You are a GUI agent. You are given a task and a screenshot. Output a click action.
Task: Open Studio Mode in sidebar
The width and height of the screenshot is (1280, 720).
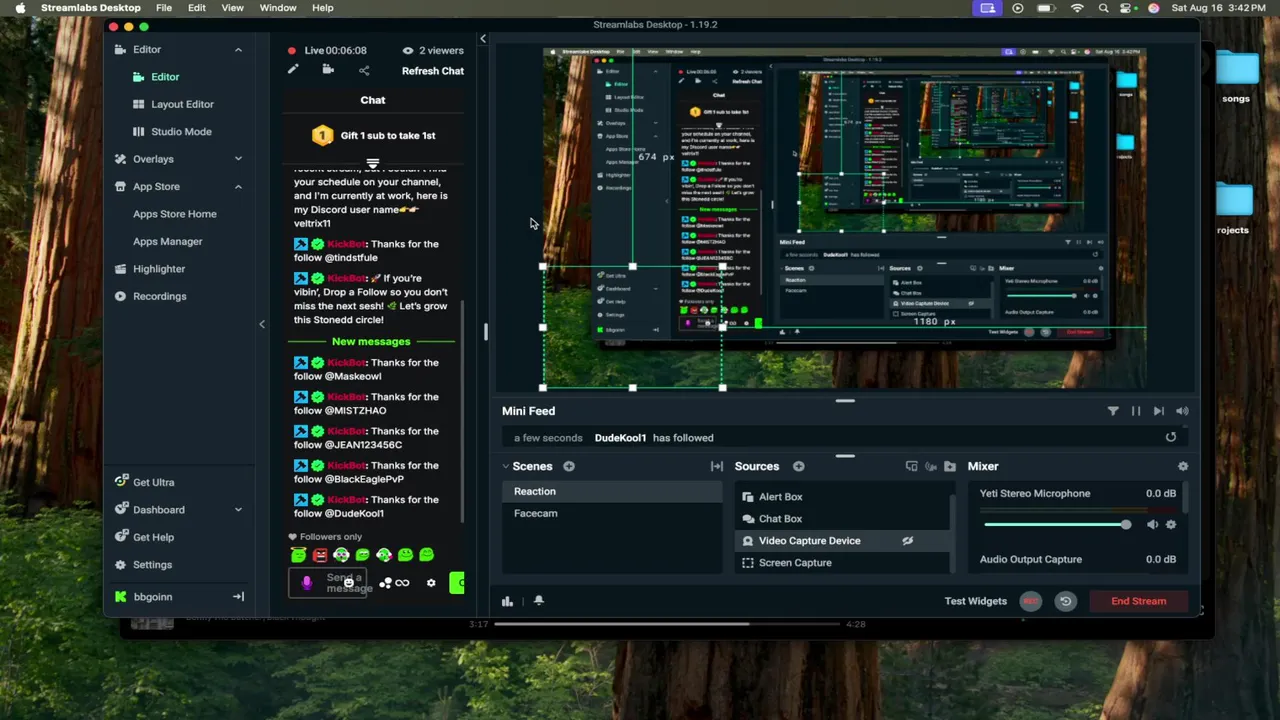(181, 131)
